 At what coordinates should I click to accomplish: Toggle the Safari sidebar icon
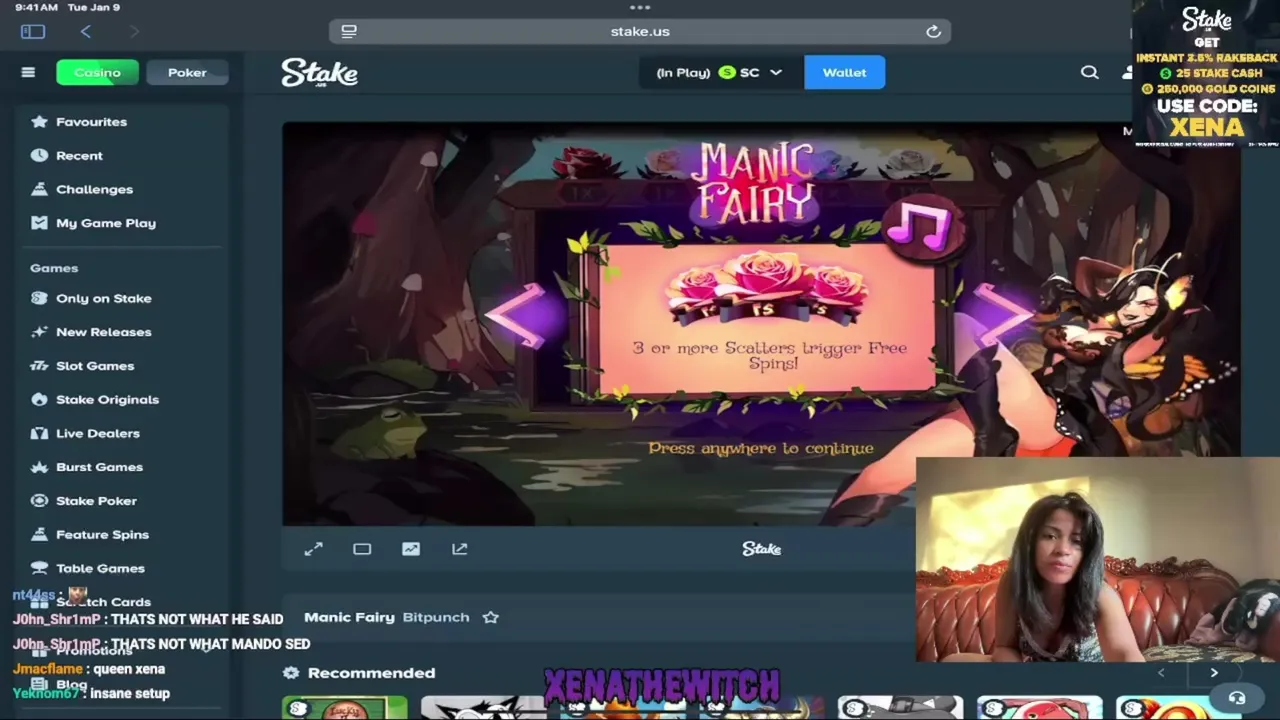tap(33, 31)
